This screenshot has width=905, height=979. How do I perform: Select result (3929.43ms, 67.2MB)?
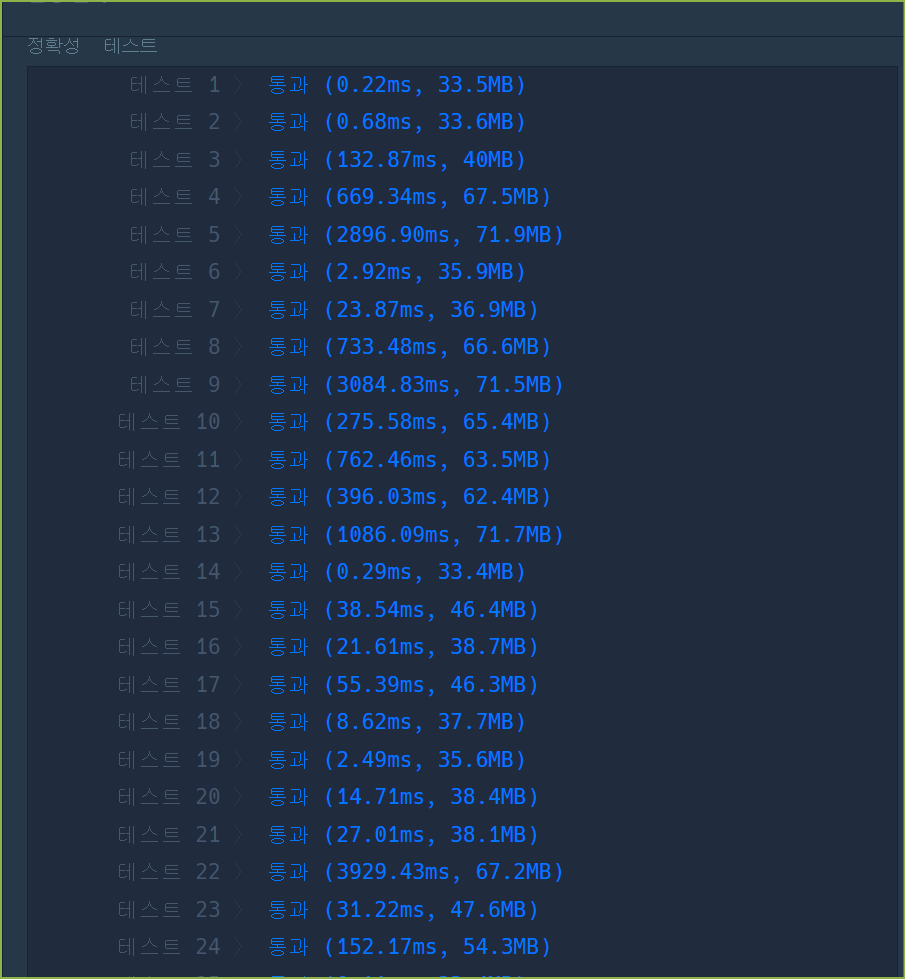444,872
